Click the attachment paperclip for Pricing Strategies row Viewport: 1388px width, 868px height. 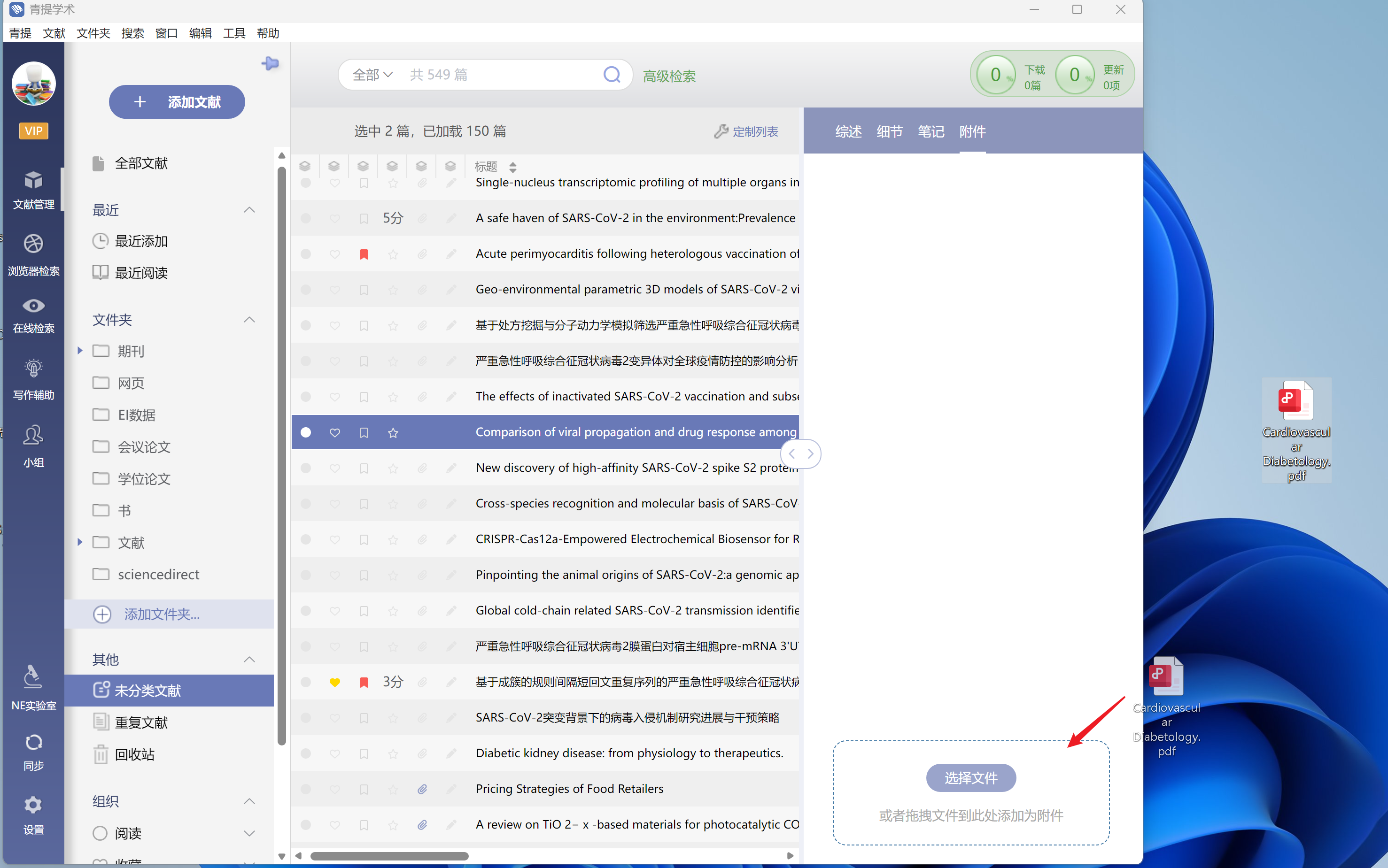point(422,789)
